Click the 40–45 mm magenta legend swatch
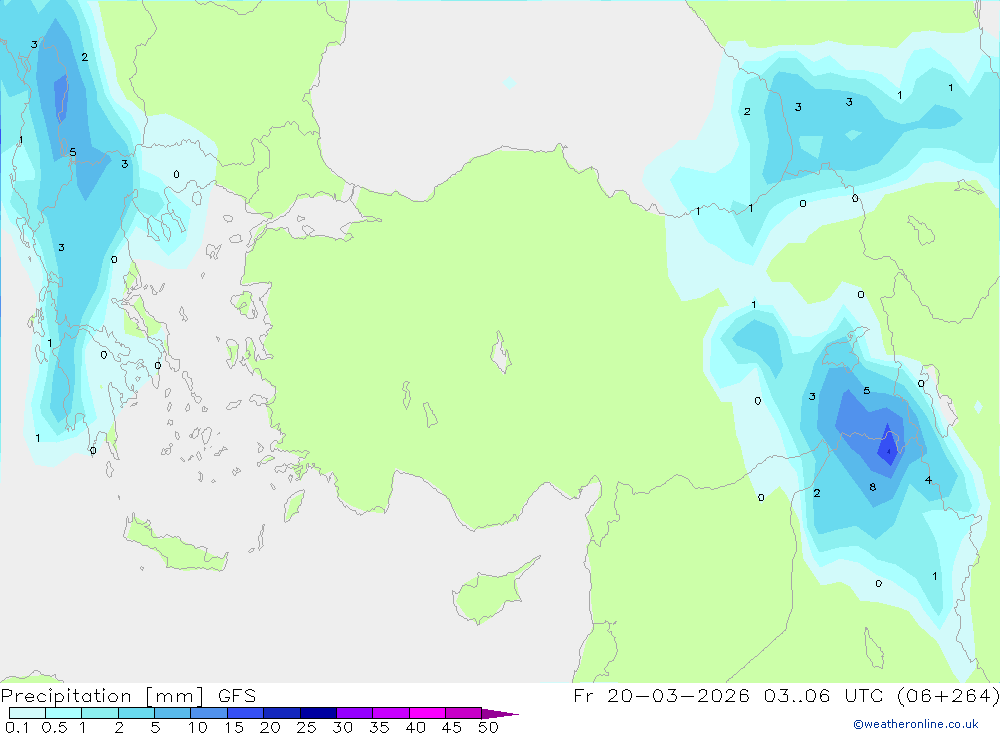 pyautogui.click(x=427, y=713)
